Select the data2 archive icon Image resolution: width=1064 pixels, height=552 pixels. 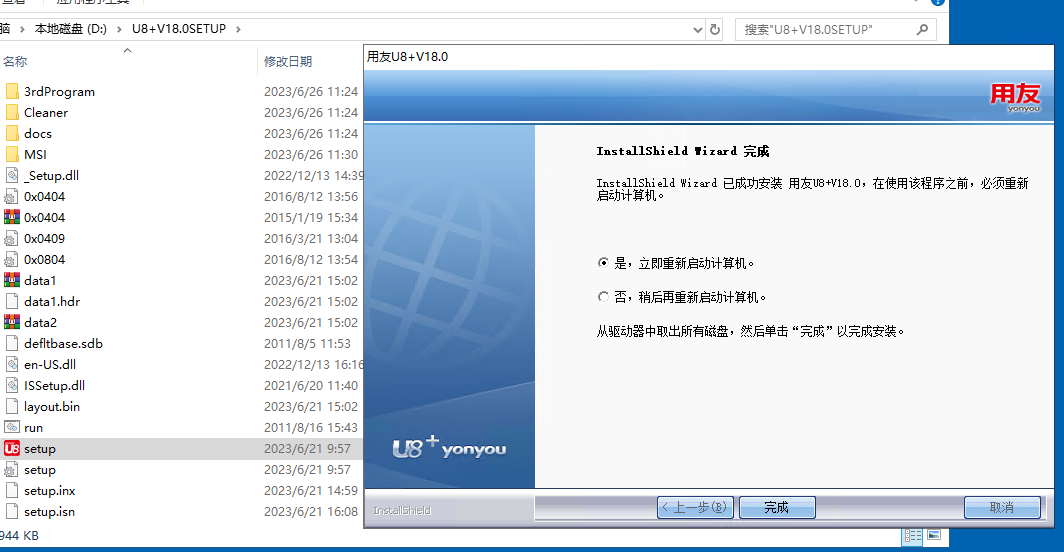pos(12,323)
